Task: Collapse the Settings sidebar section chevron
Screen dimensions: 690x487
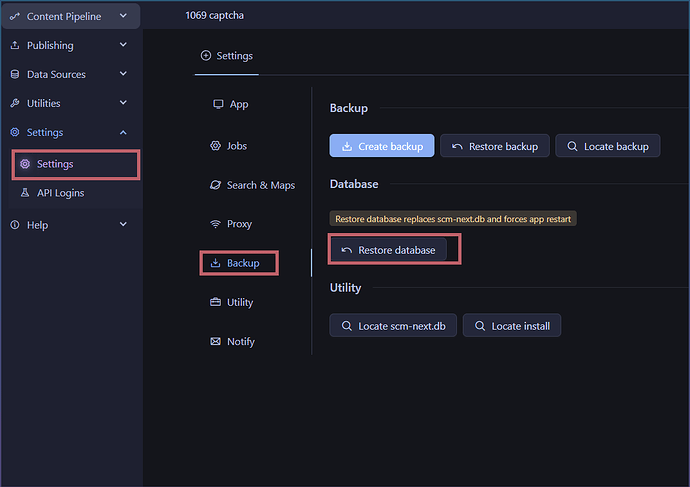Action: coord(123,132)
